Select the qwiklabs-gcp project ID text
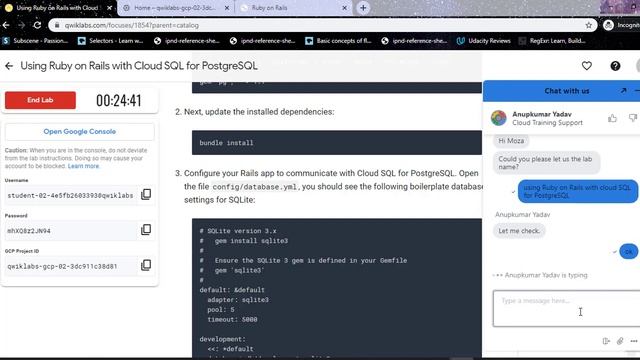The width and height of the screenshot is (640, 360). tap(62, 266)
